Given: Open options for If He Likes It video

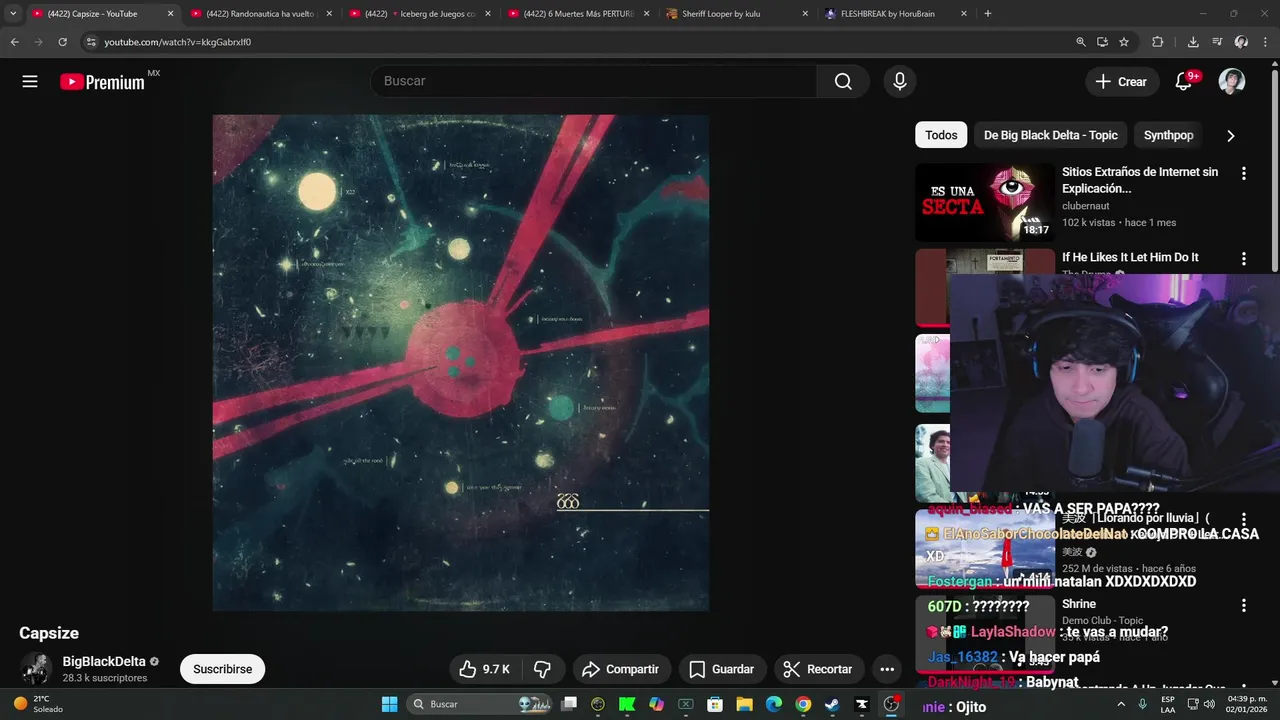Looking at the screenshot, I should pyautogui.click(x=1244, y=258).
